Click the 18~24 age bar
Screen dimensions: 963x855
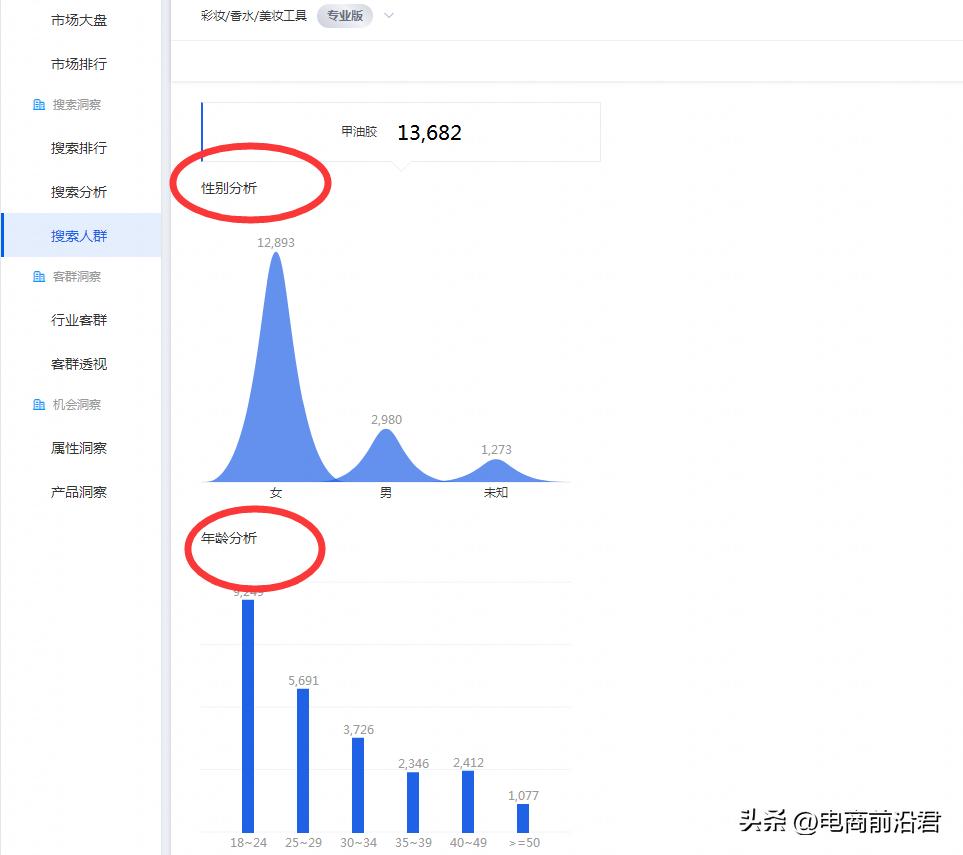pyautogui.click(x=247, y=715)
